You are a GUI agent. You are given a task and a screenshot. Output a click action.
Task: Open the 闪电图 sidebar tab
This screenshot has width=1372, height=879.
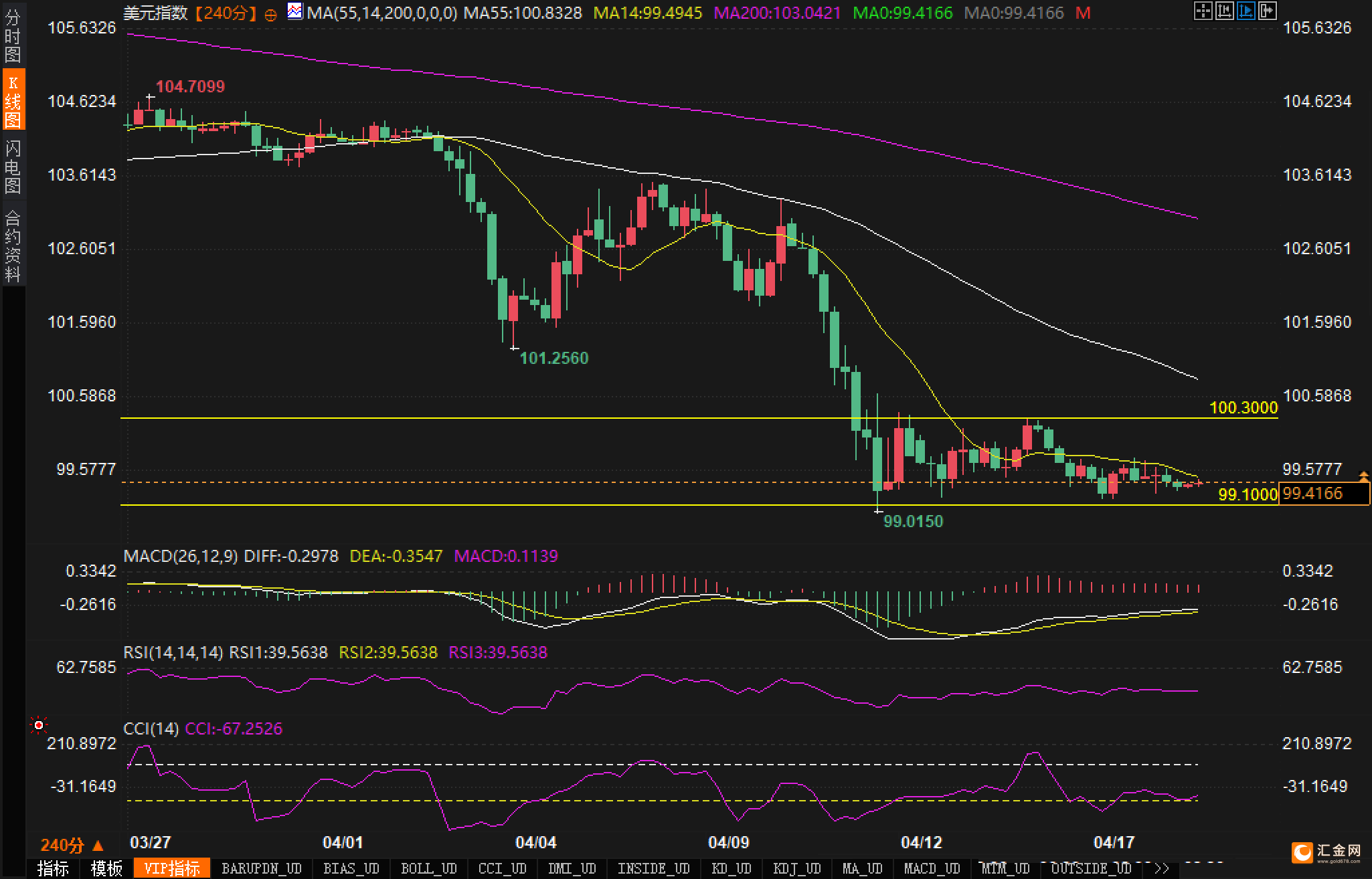[x=13, y=167]
